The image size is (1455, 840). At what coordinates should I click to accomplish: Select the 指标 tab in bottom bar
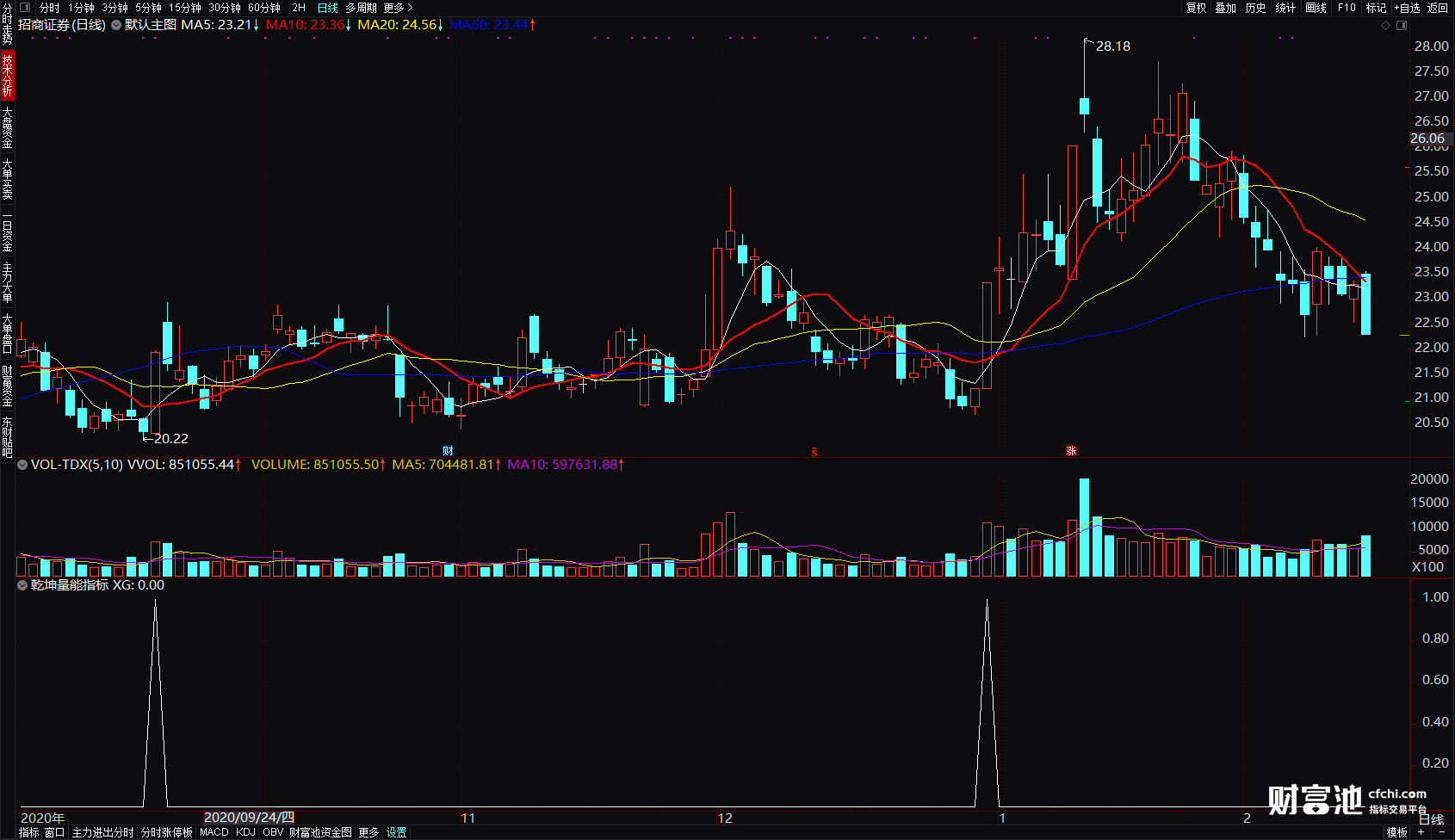pyautogui.click(x=28, y=832)
